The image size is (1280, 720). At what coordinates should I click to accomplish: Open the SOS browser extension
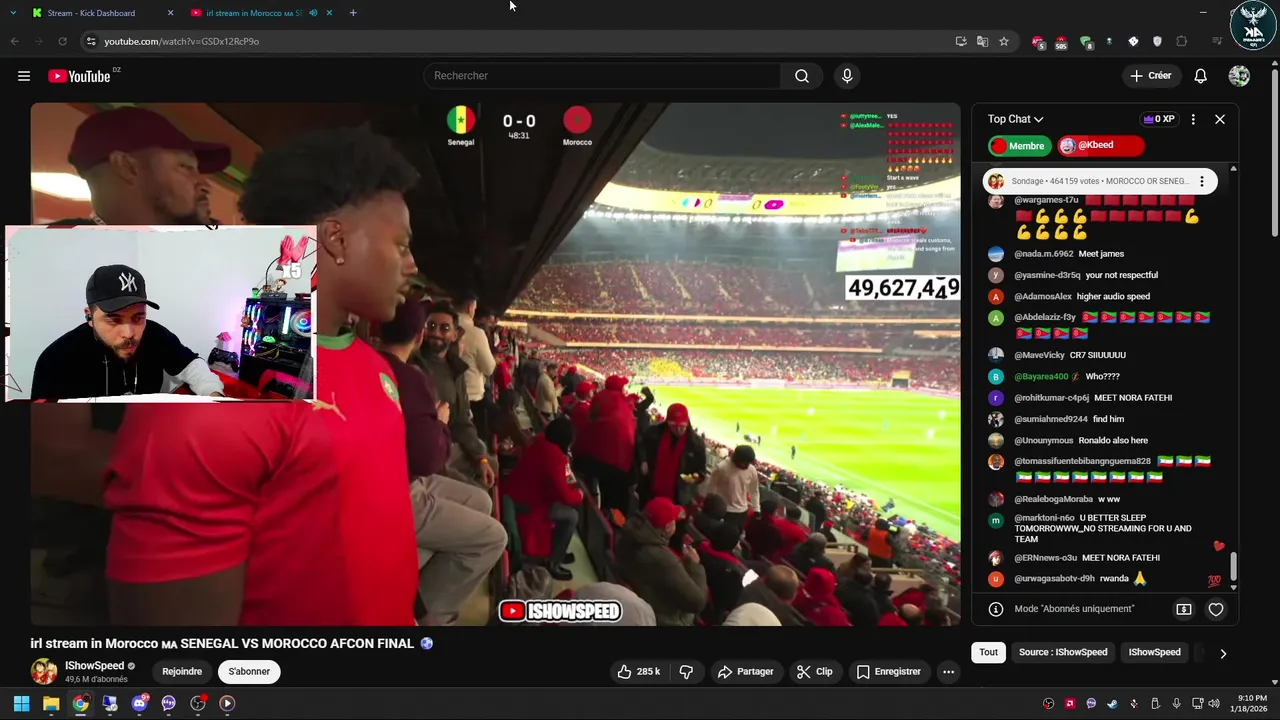click(x=1061, y=42)
